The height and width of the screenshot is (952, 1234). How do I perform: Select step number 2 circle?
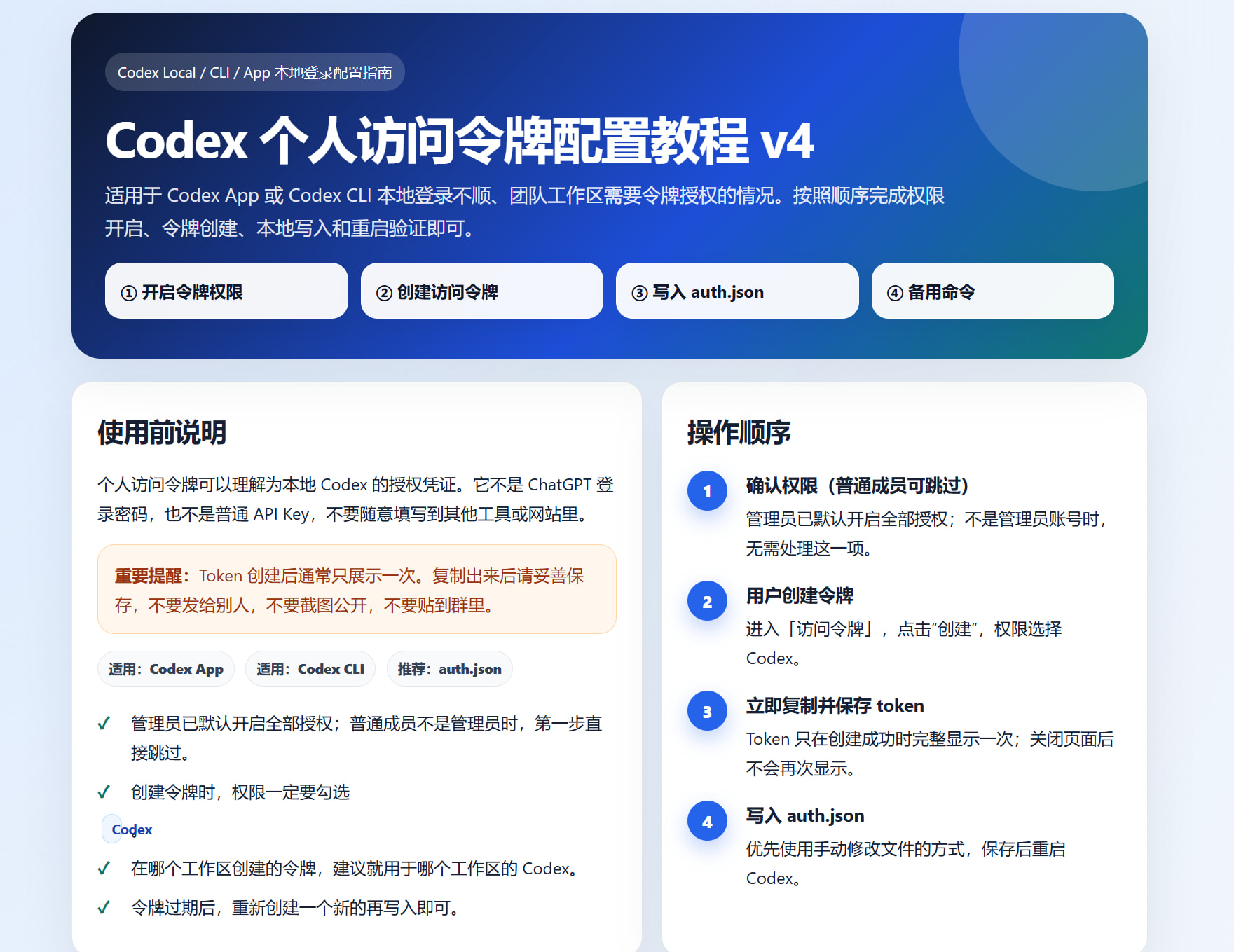pos(707,601)
